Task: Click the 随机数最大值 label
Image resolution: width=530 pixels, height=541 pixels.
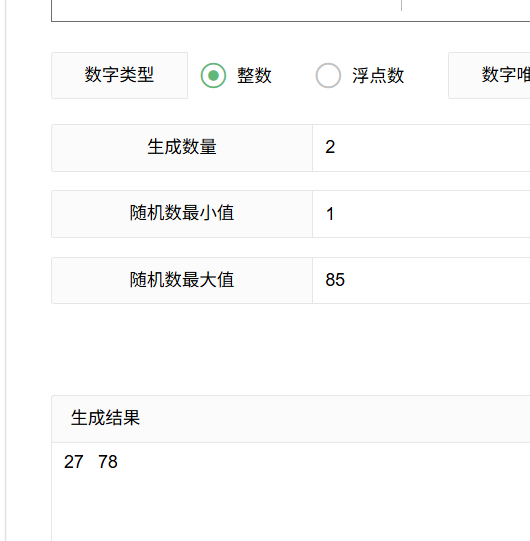Action: (x=182, y=280)
